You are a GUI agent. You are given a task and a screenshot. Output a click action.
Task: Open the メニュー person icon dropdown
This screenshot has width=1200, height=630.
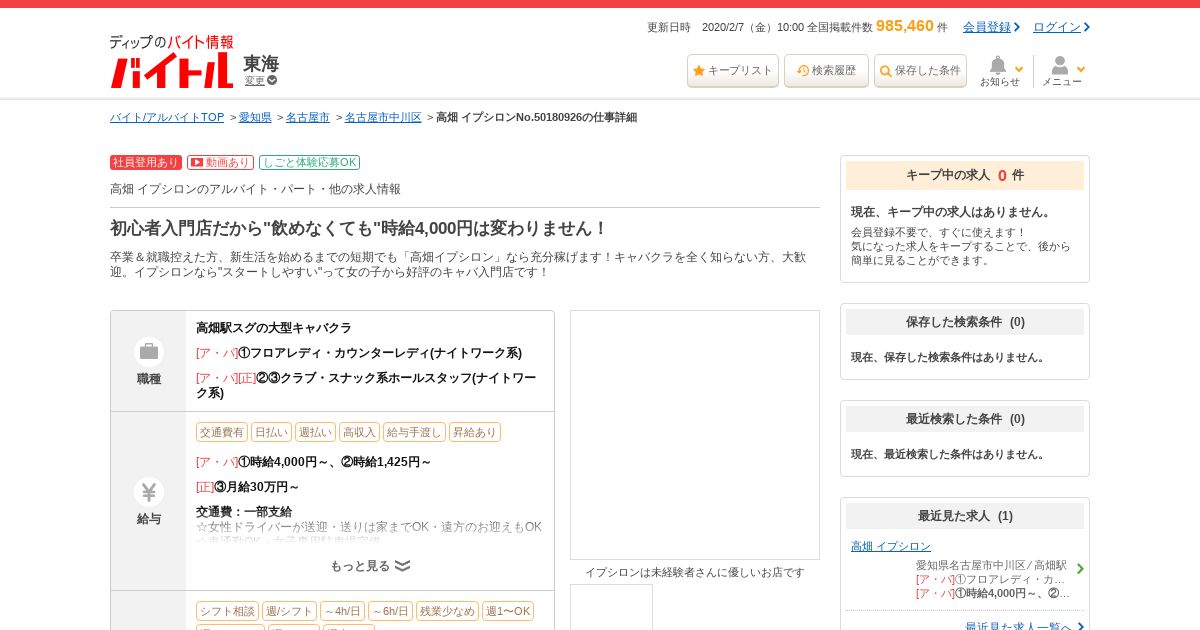pyautogui.click(x=1062, y=71)
